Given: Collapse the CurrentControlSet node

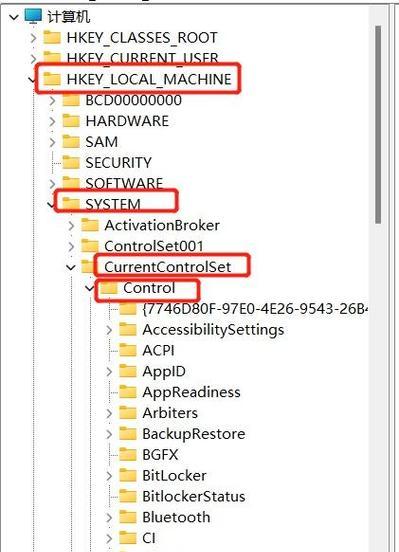Looking at the screenshot, I should 71,268.
